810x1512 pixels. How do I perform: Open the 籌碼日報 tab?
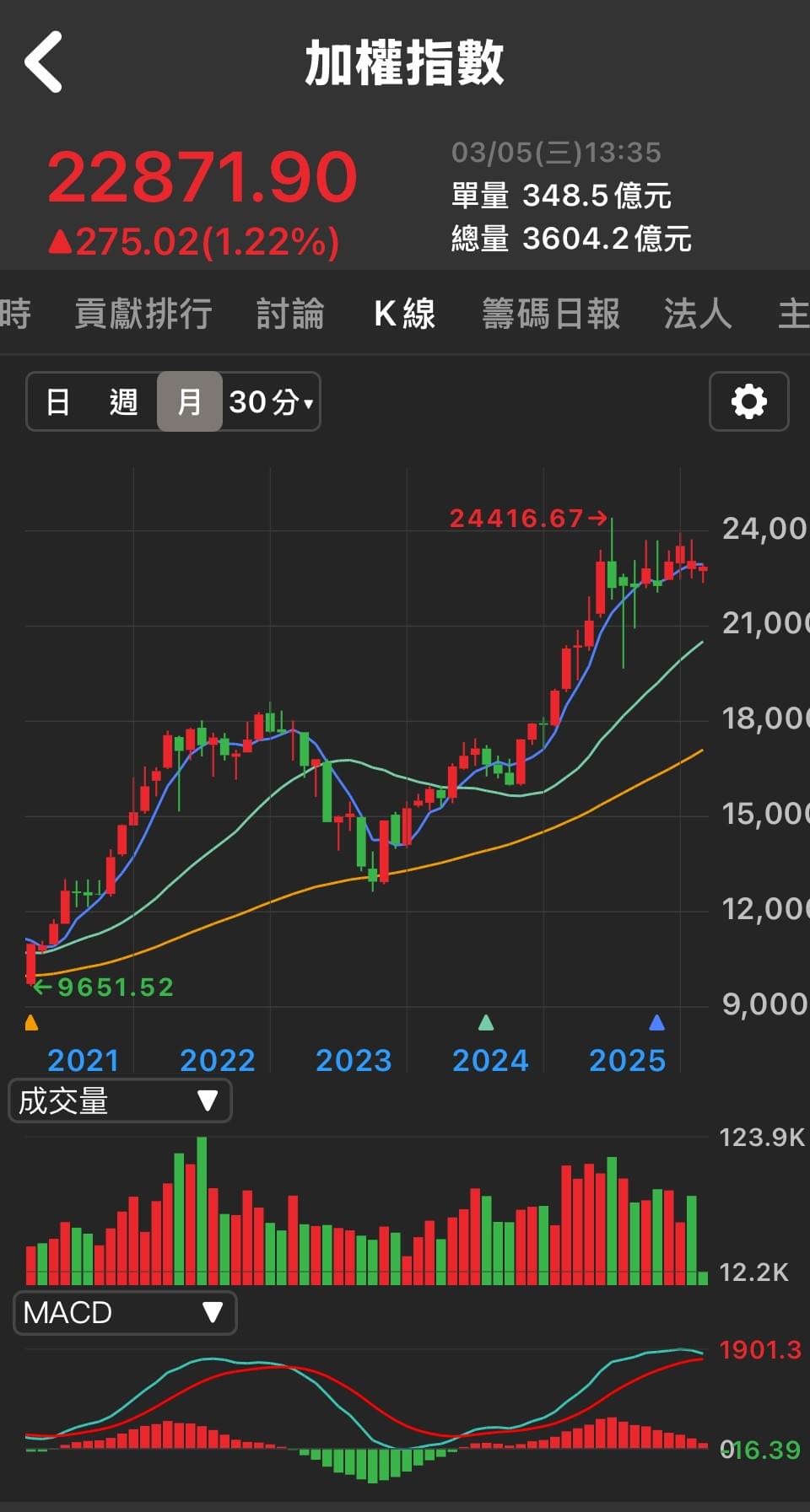pos(551,314)
